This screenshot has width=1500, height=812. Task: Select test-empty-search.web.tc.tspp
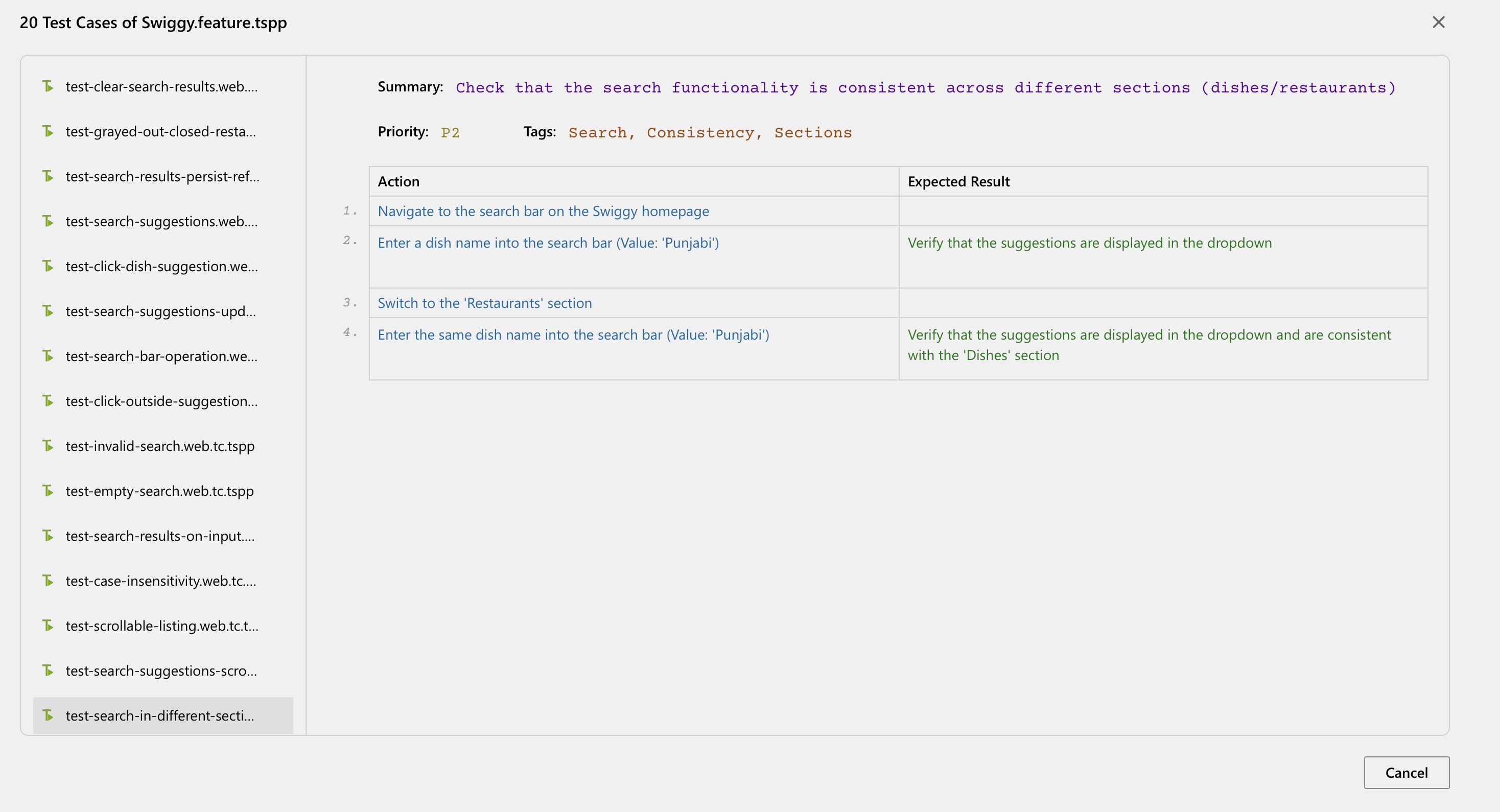pyautogui.click(x=163, y=491)
